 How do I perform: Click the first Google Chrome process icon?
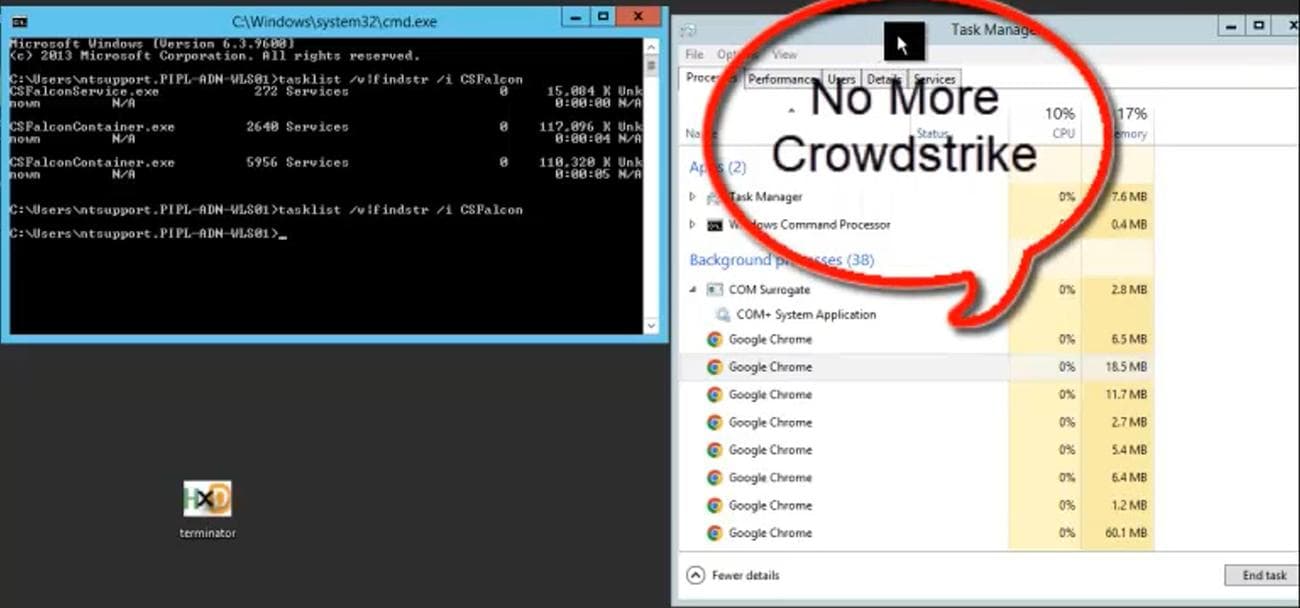714,339
